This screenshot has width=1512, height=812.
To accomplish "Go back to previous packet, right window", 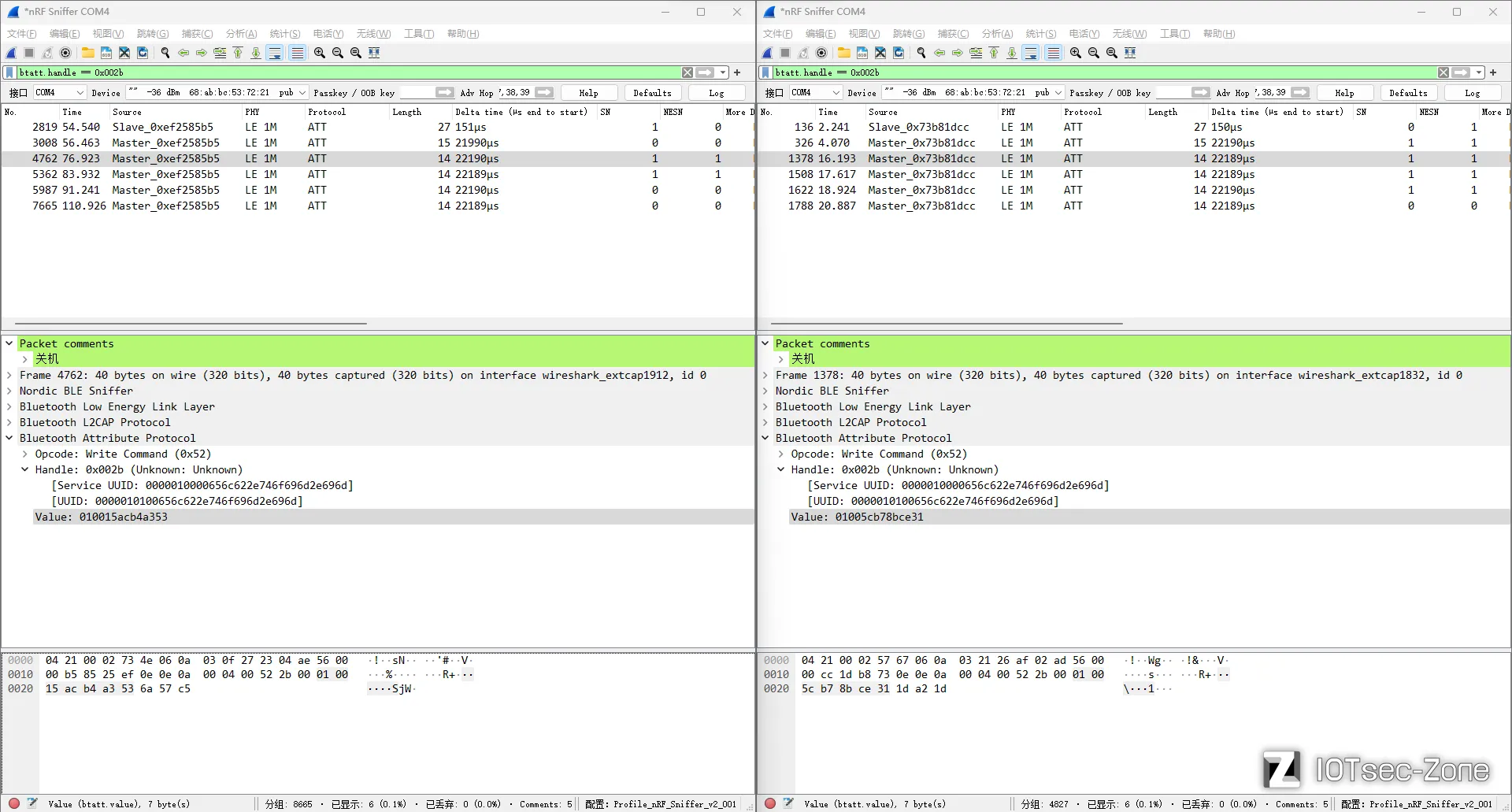I will click(939, 53).
